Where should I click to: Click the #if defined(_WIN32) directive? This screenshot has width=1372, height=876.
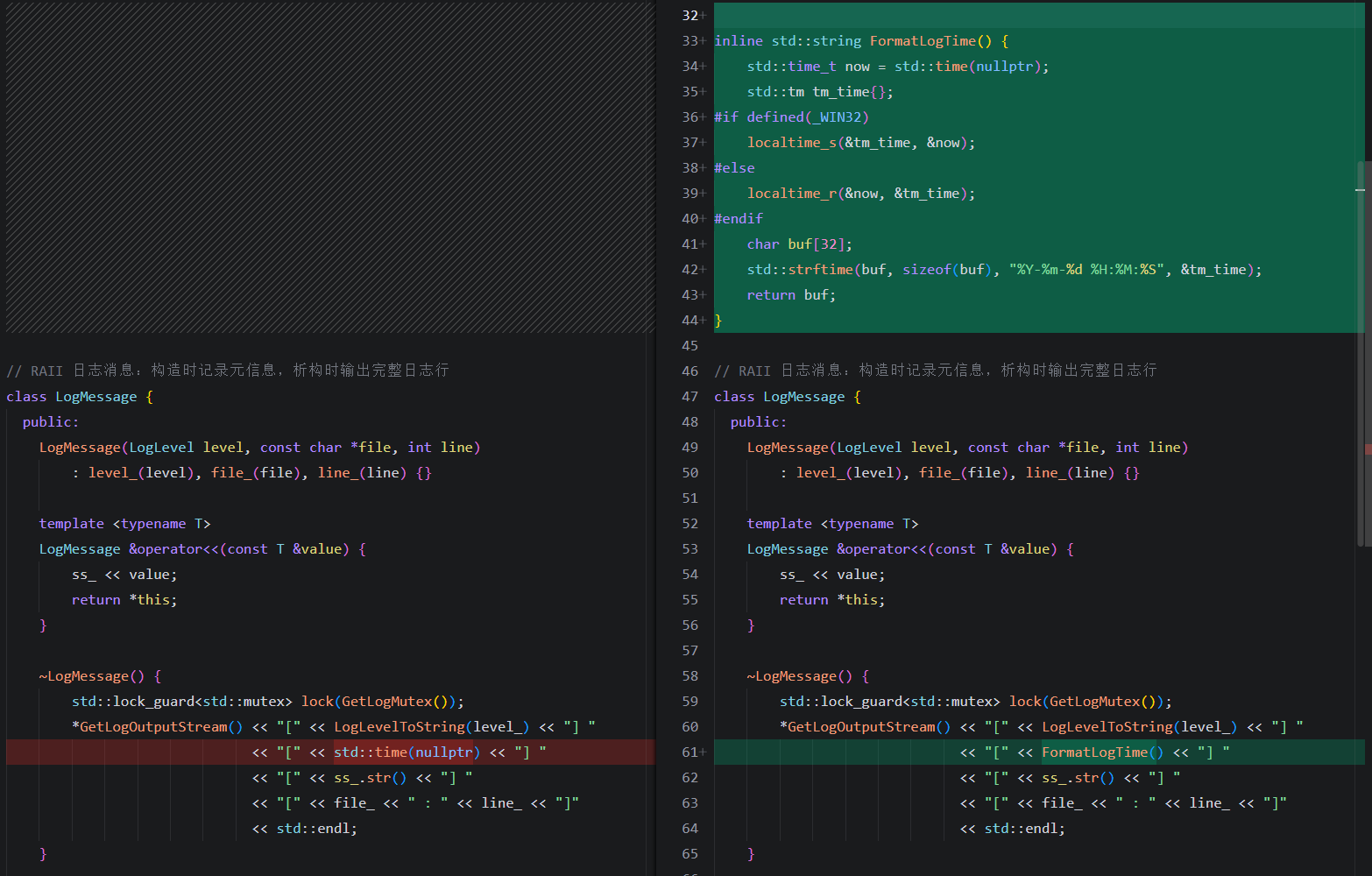791,117
